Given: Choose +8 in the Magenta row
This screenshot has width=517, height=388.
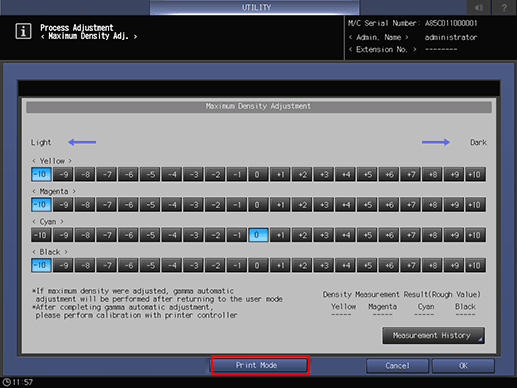Looking at the screenshot, I should coord(432,205).
